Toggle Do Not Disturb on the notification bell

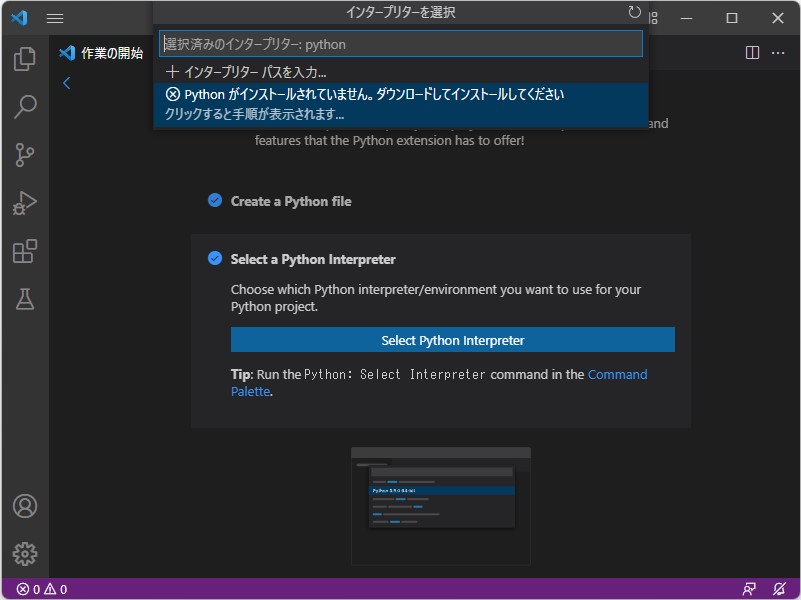[780, 589]
